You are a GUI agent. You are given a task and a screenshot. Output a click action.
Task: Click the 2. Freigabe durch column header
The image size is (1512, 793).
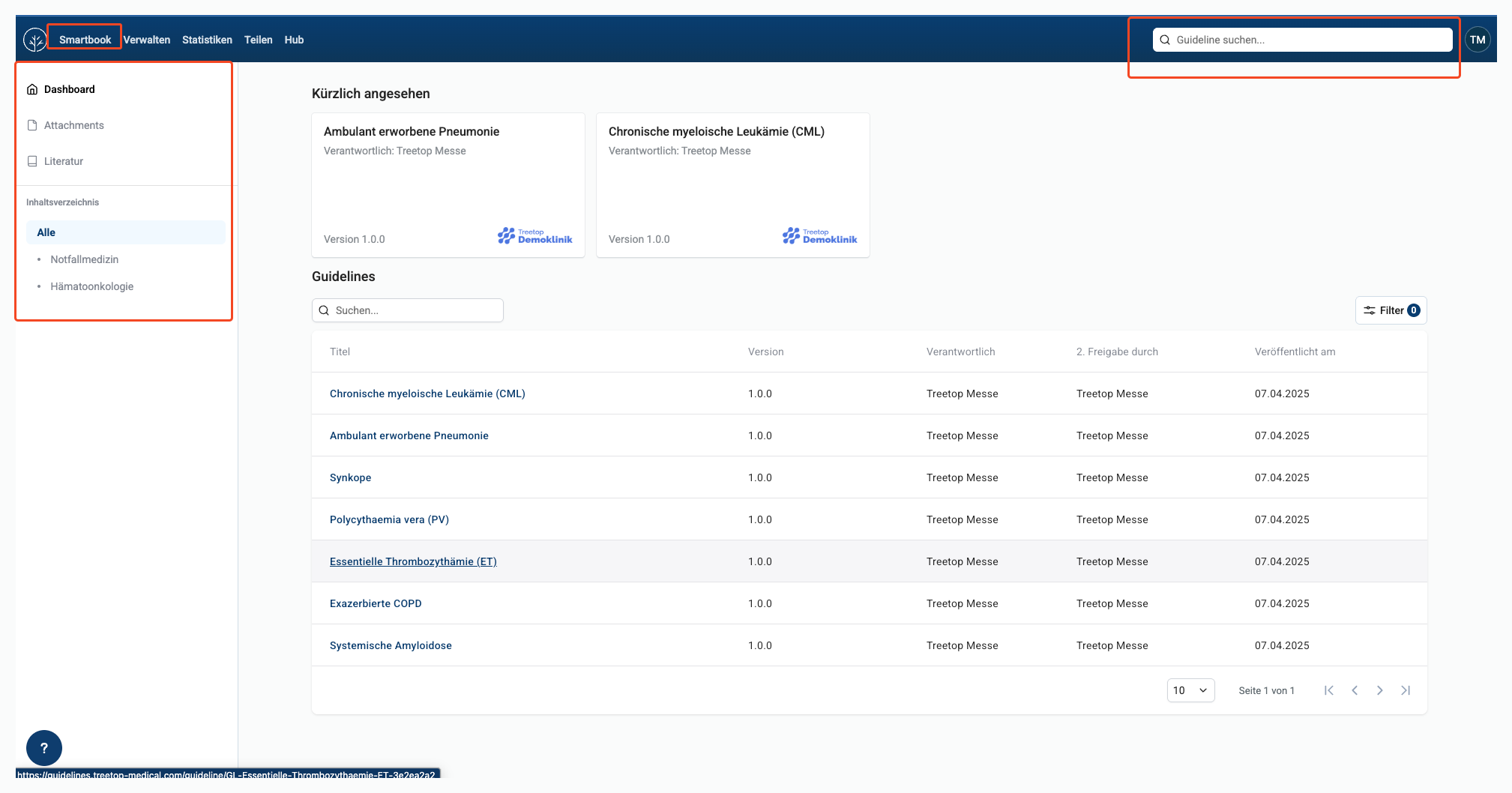pos(1117,352)
